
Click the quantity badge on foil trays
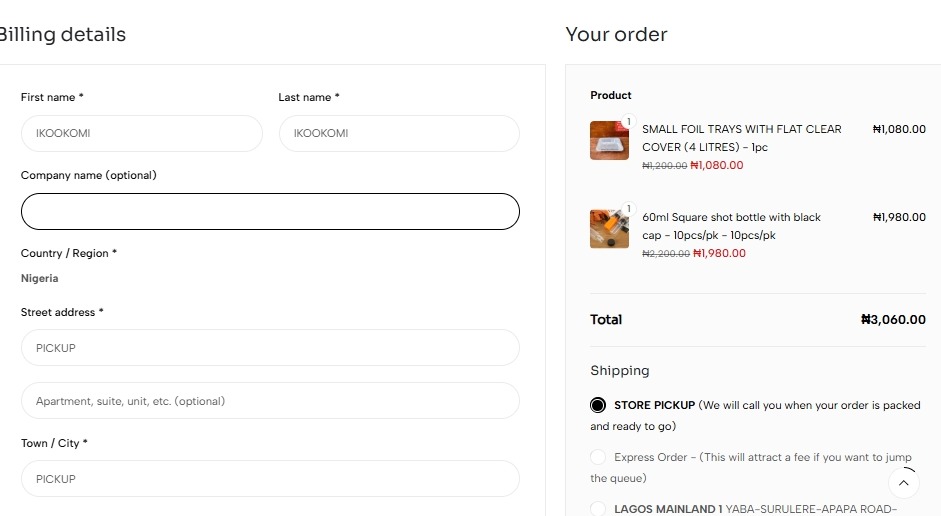coord(629,122)
